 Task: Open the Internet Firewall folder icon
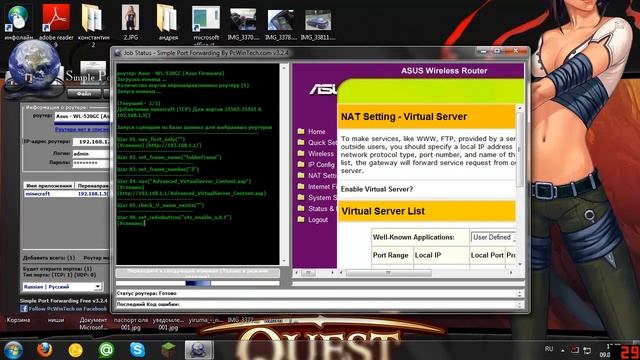click(301, 187)
